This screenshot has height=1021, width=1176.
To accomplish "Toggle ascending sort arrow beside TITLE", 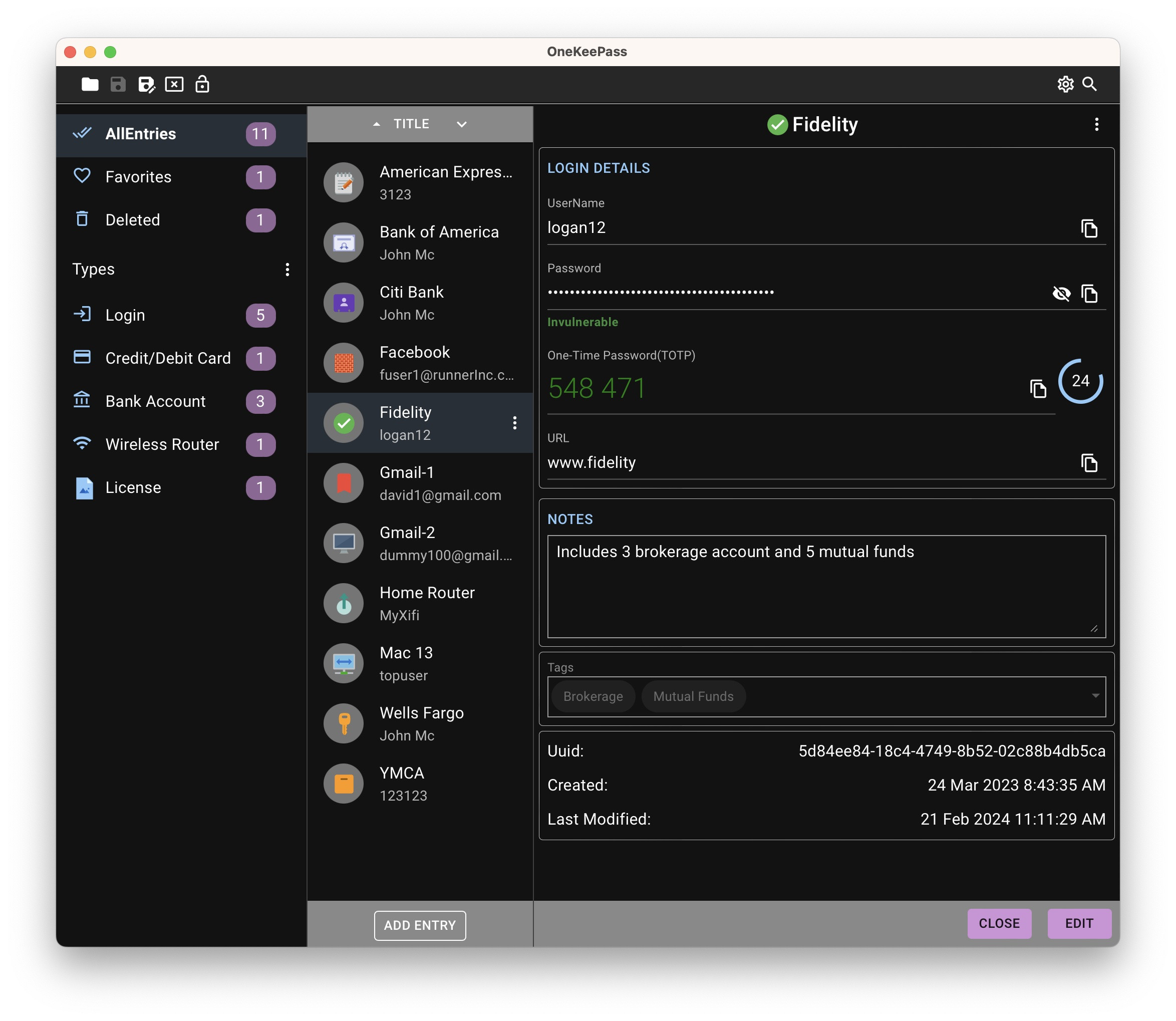I will (x=377, y=124).
